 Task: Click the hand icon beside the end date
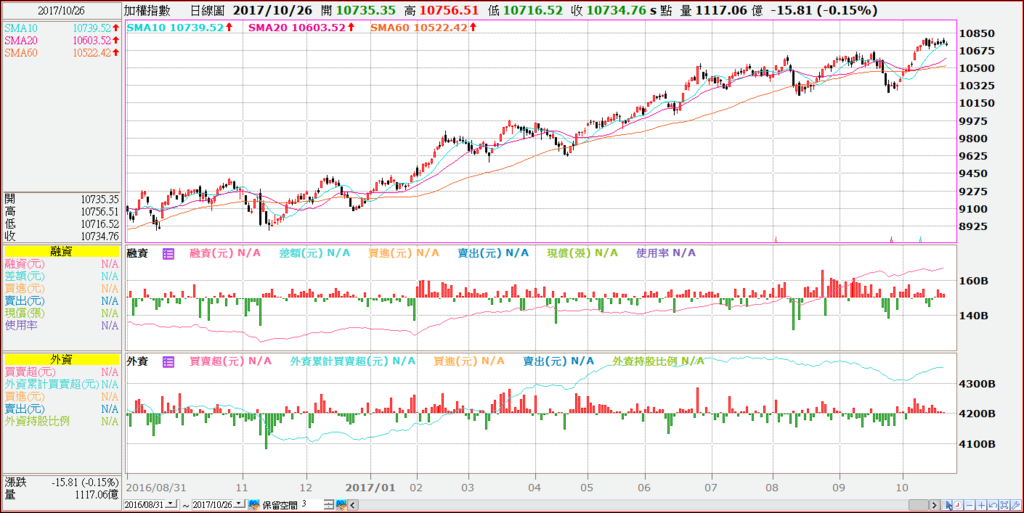tap(255, 505)
